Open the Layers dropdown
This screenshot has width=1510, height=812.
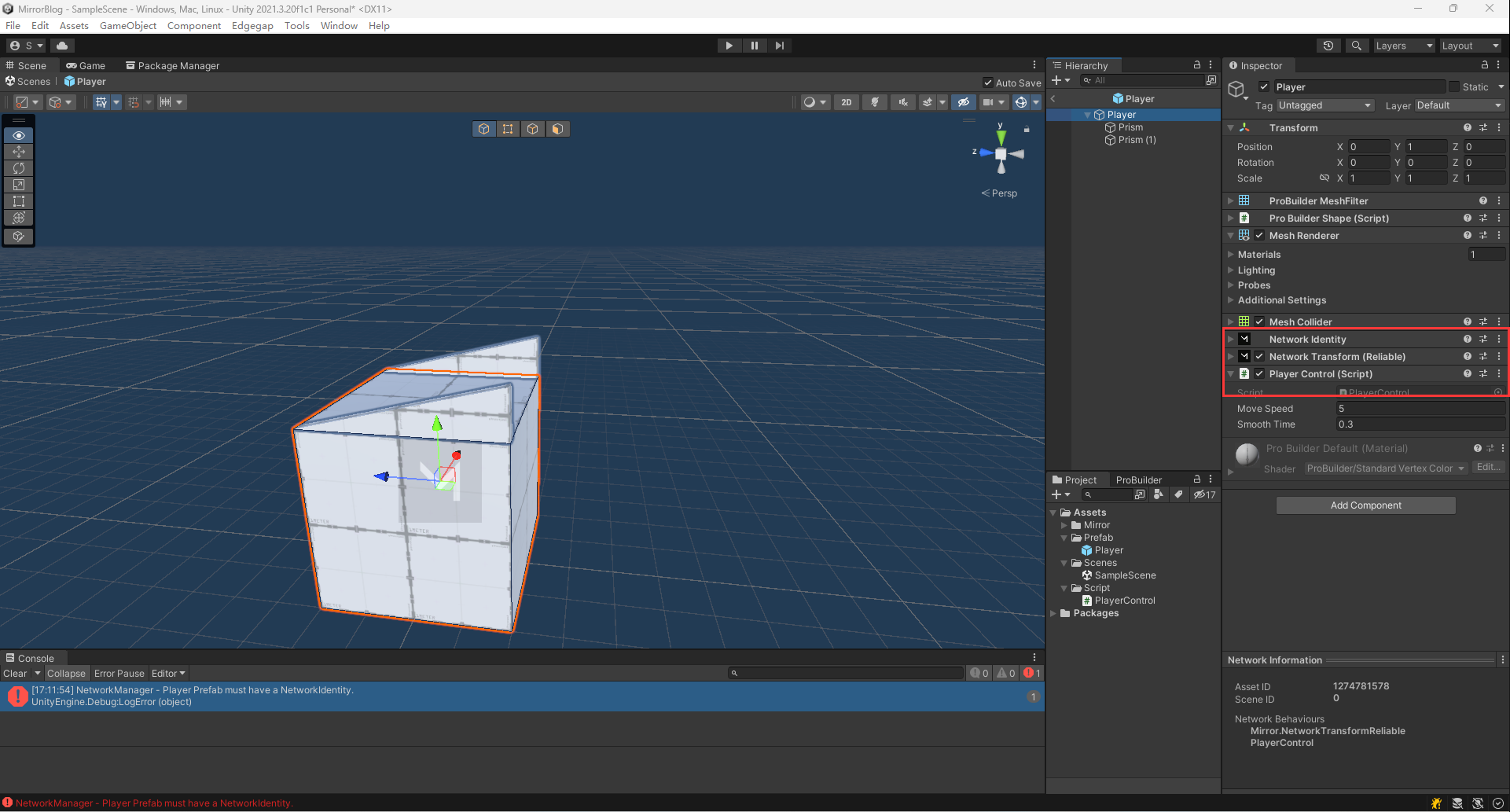[1404, 46]
